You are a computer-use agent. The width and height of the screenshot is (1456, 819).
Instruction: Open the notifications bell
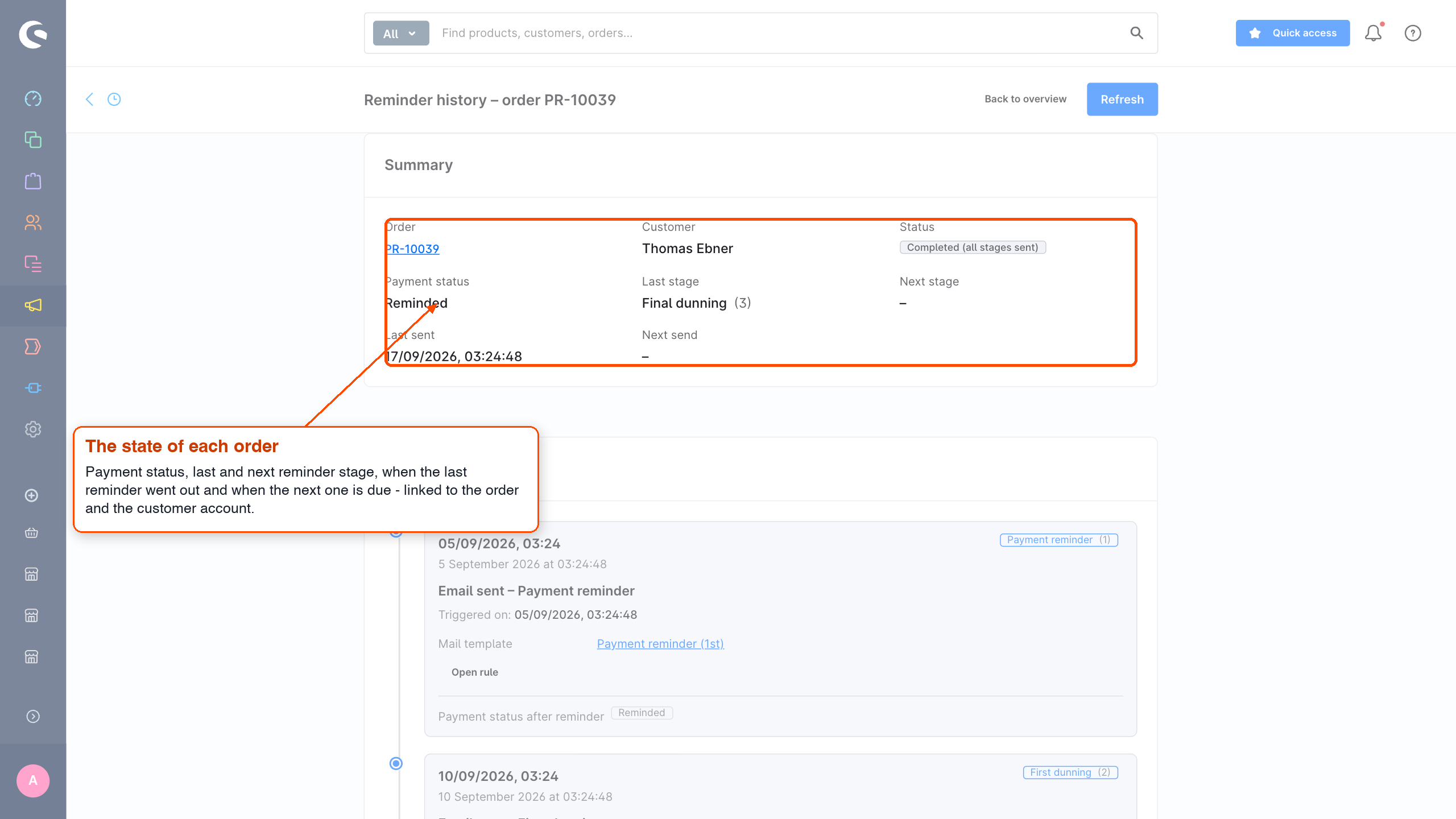coord(1373,33)
